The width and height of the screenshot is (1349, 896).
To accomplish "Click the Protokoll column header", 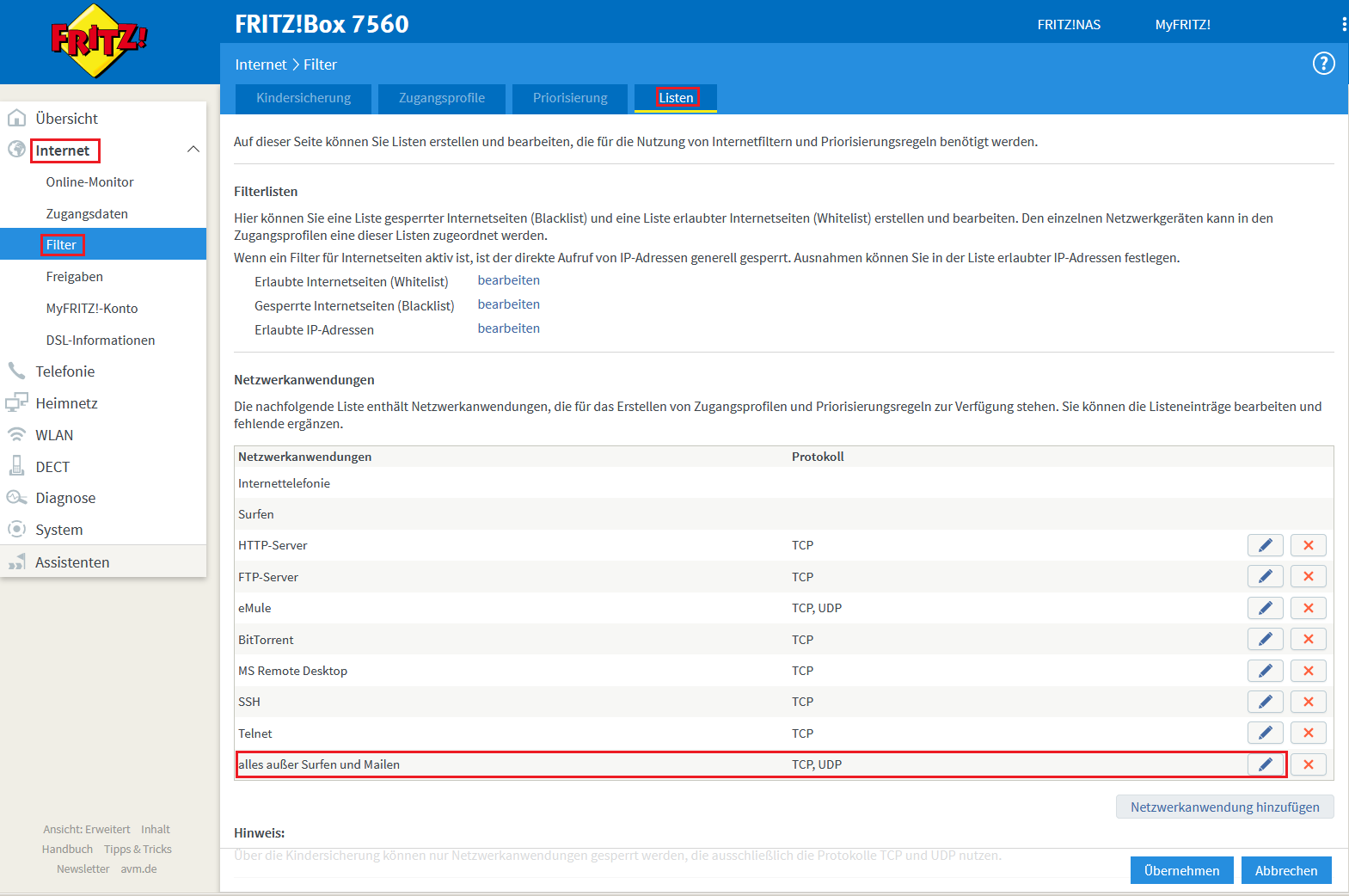I will point(818,457).
